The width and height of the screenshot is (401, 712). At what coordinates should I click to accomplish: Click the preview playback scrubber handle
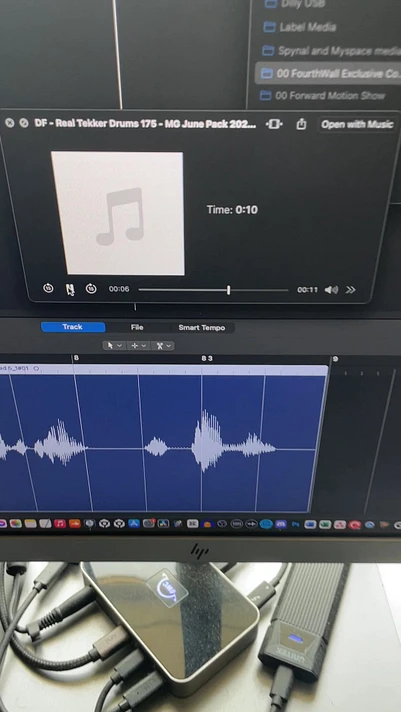point(228,290)
